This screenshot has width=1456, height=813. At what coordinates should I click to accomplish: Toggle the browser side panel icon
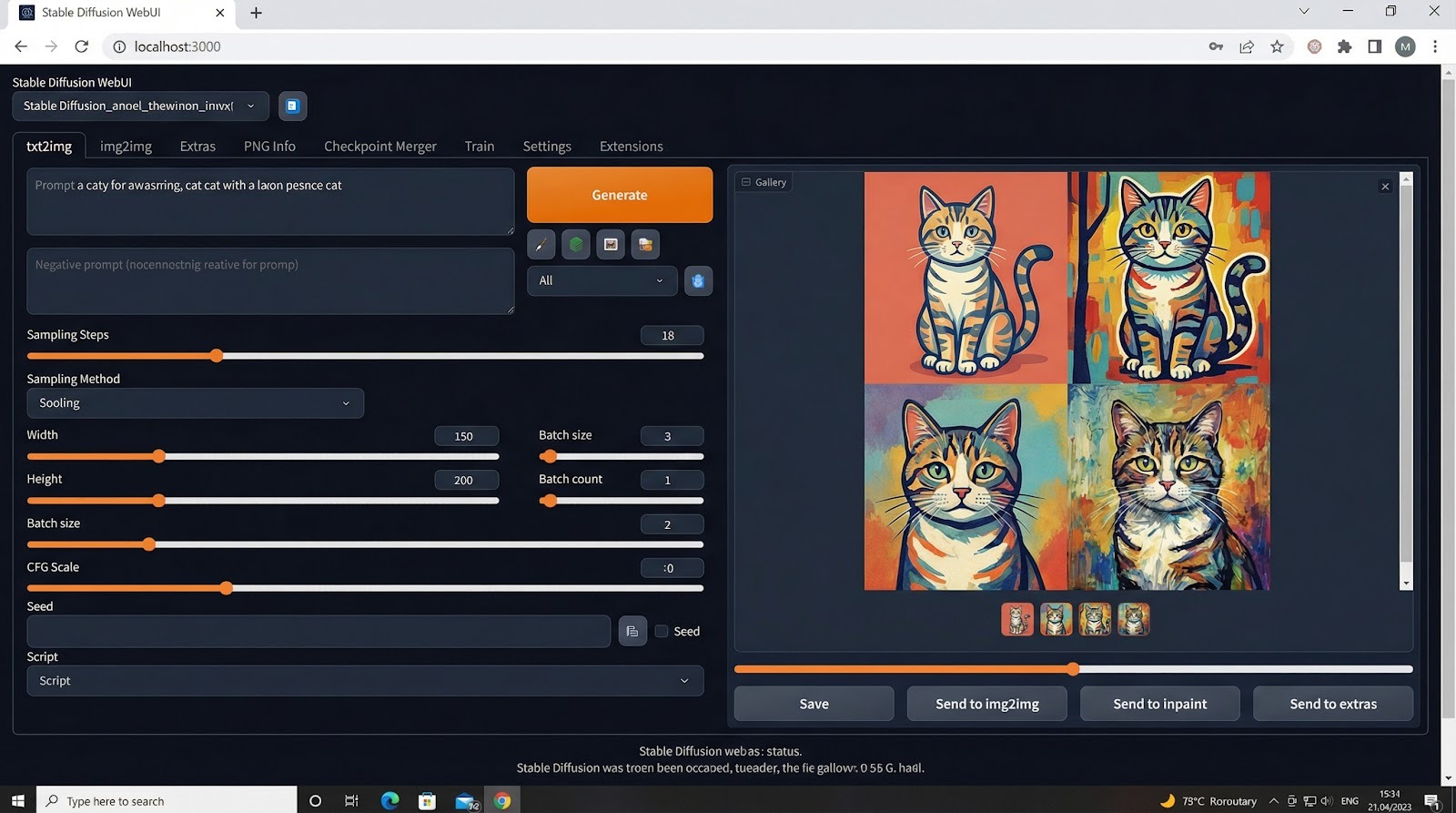[x=1374, y=46]
